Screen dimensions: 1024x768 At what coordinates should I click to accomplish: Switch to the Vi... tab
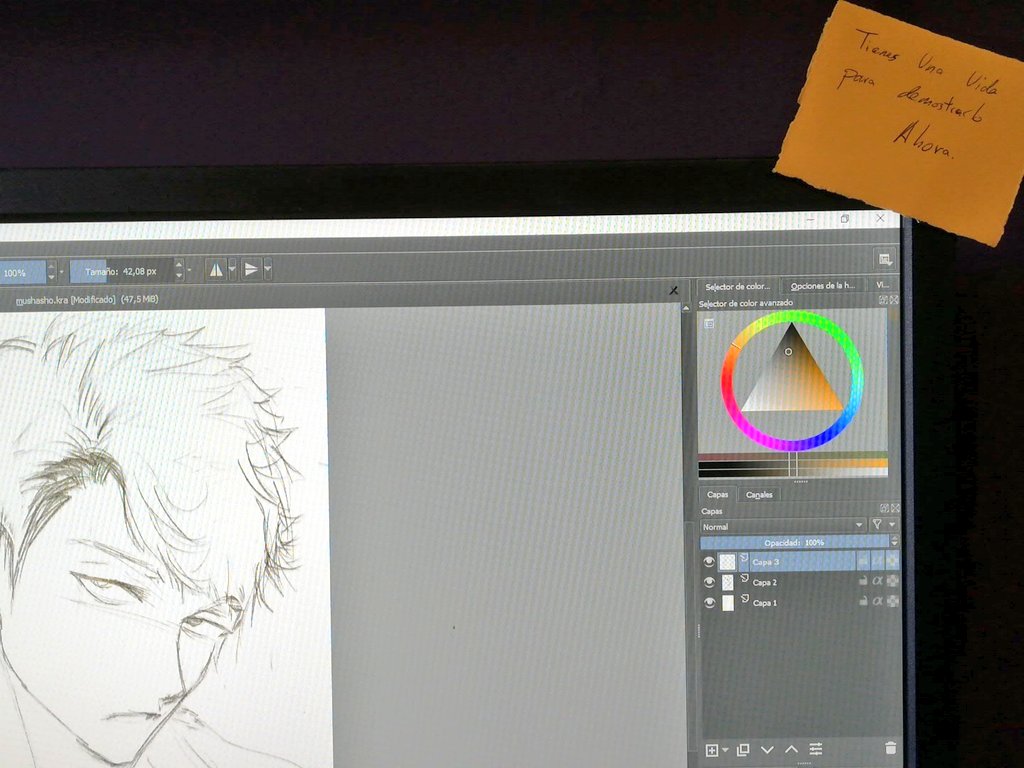pyautogui.click(x=882, y=285)
